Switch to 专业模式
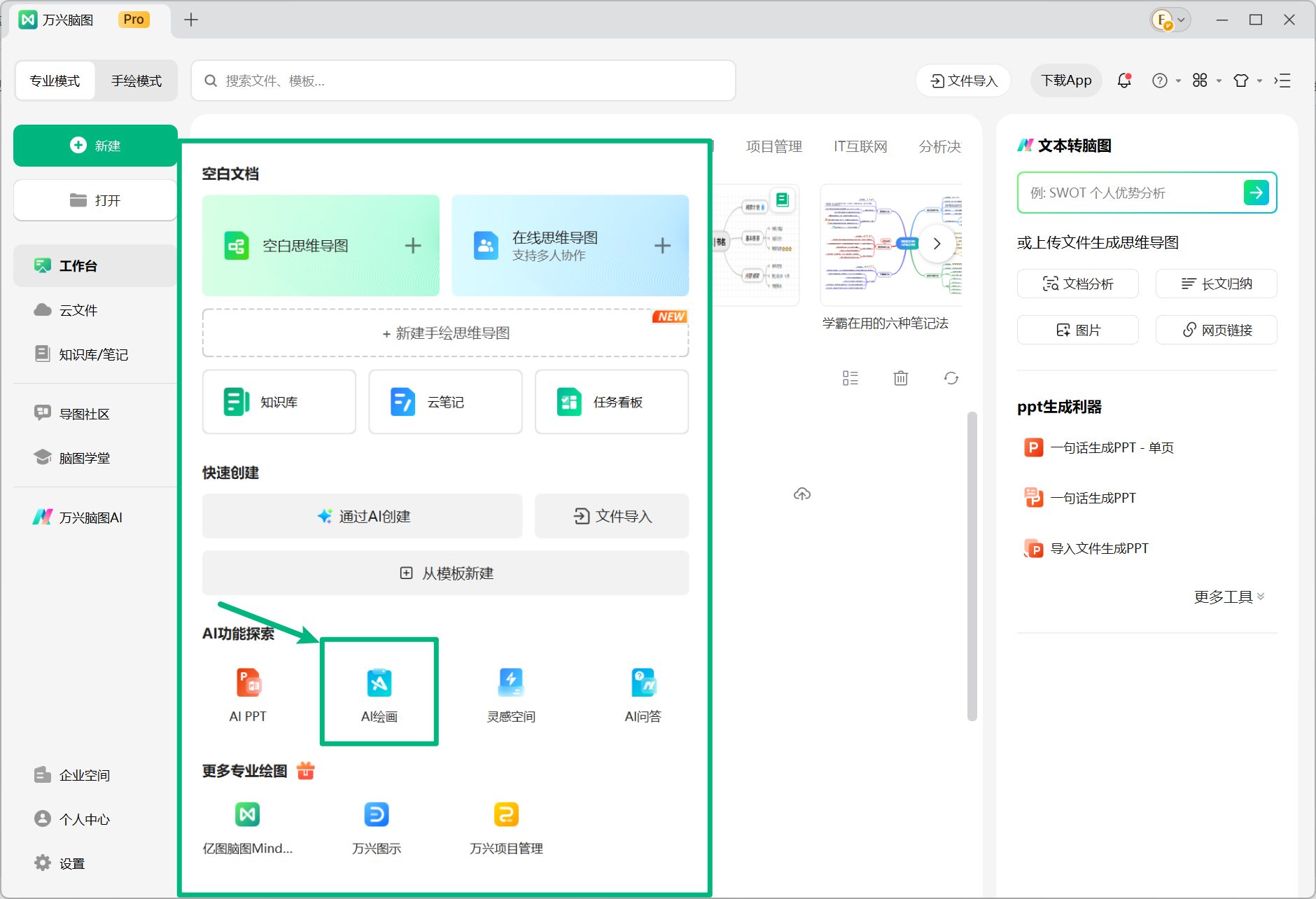The image size is (1316, 899). 55,81
